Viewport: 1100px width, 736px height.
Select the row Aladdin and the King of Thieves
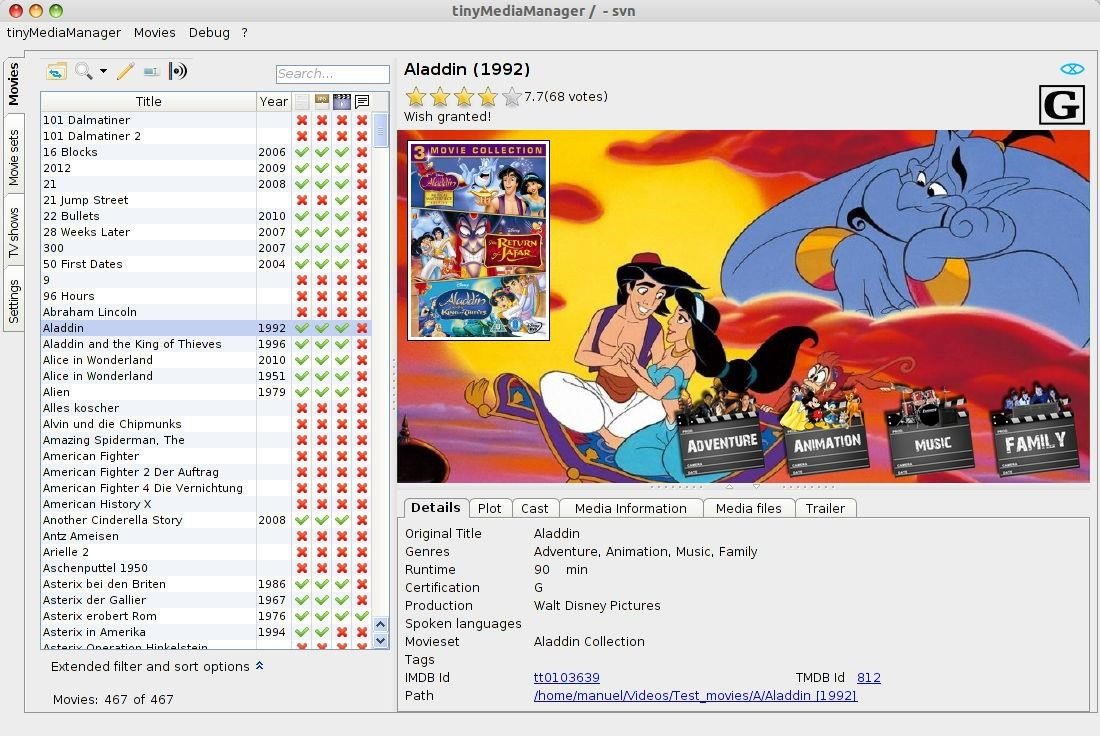206,344
